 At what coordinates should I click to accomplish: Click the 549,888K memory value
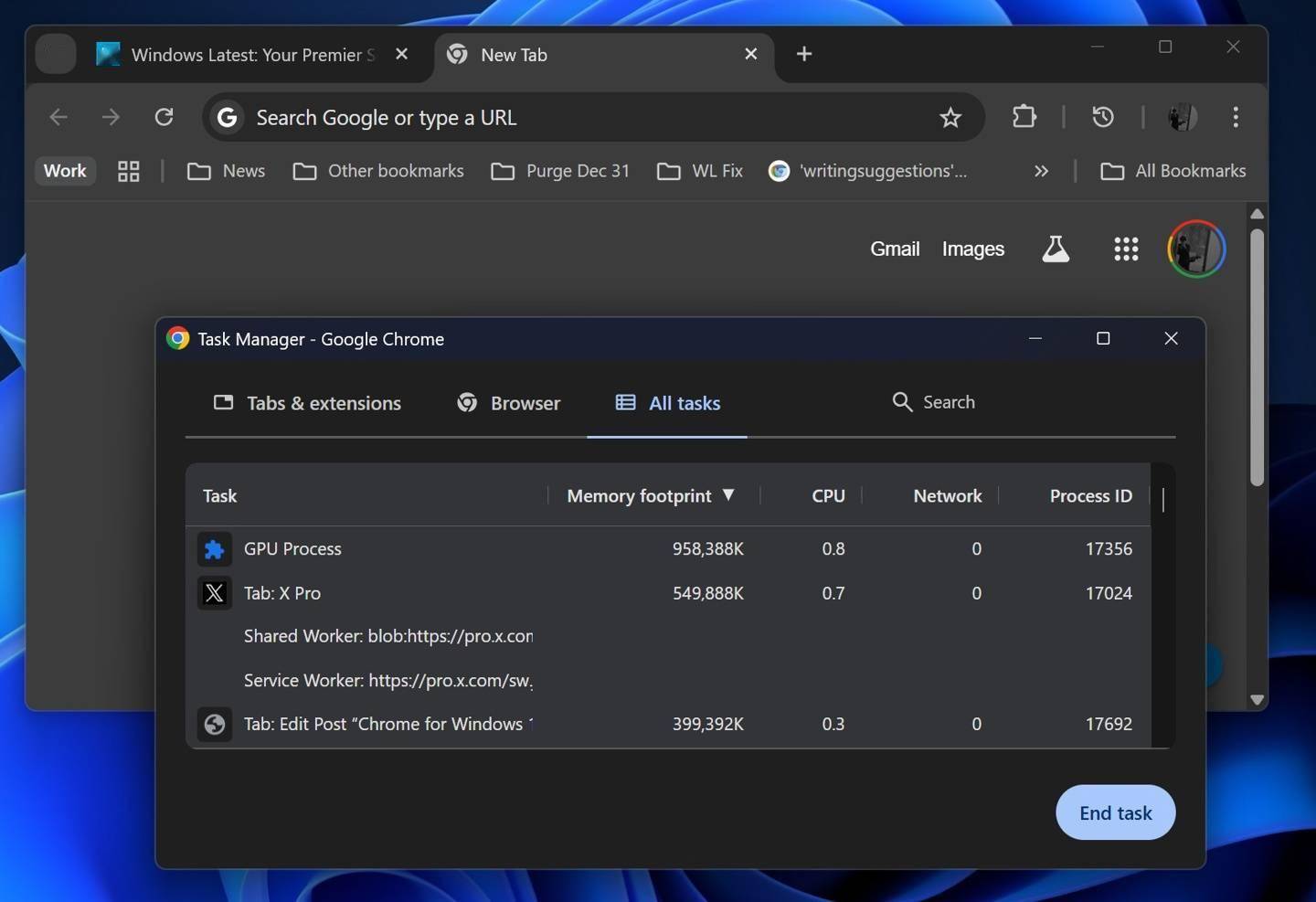coord(708,593)
